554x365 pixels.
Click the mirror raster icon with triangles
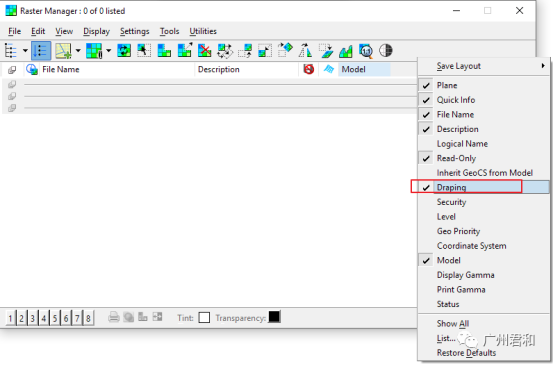[x=305, y=50]
